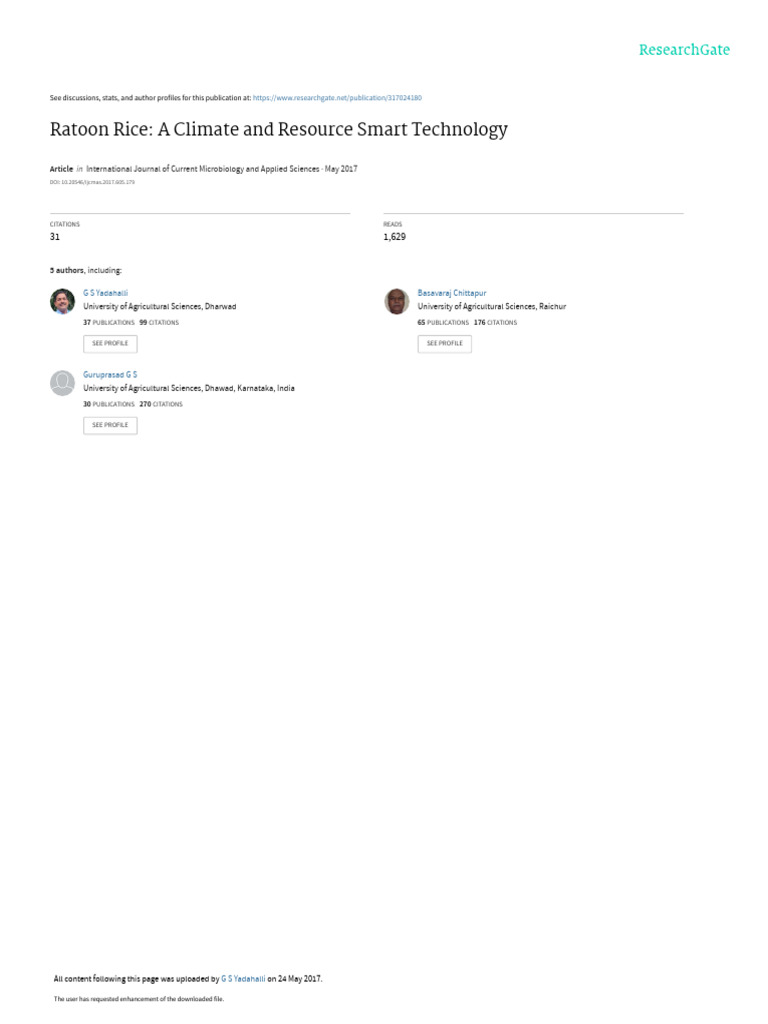
Task: Click See Profile button under G S Yadahalli
Action: pyautogui.click(x=110, y=344)
